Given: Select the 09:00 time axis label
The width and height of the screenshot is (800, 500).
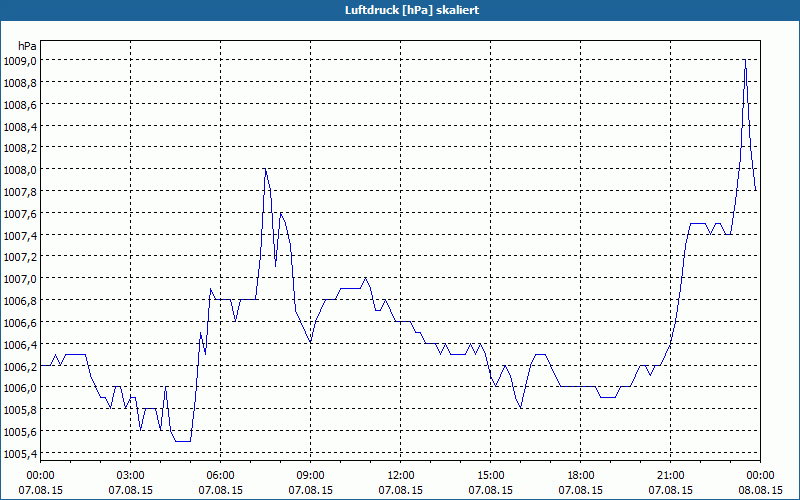Looking at the screenshot, I should [x=310, y=476].
